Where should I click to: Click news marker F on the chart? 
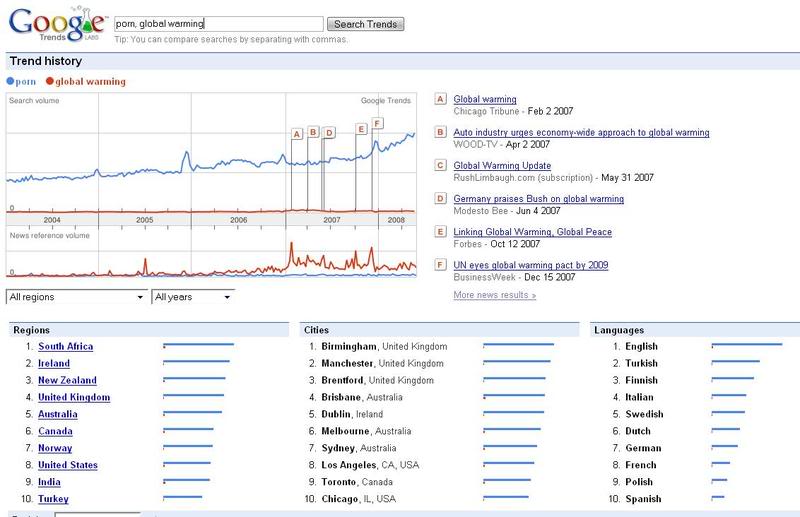coord(378,124)
